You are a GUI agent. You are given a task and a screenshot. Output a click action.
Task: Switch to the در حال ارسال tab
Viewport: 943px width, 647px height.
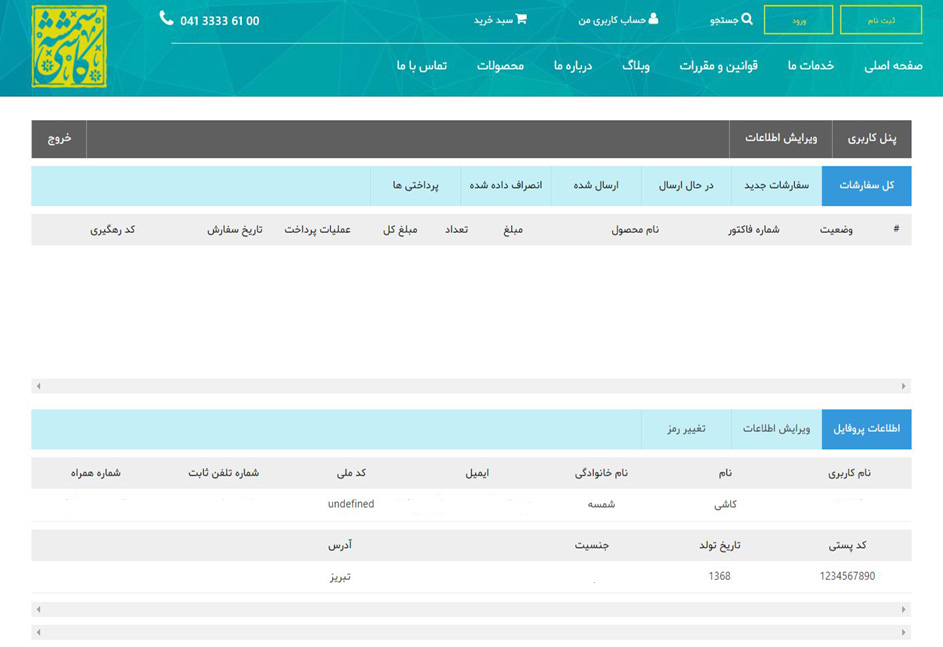pyautogui.click(x=686, y=186)
